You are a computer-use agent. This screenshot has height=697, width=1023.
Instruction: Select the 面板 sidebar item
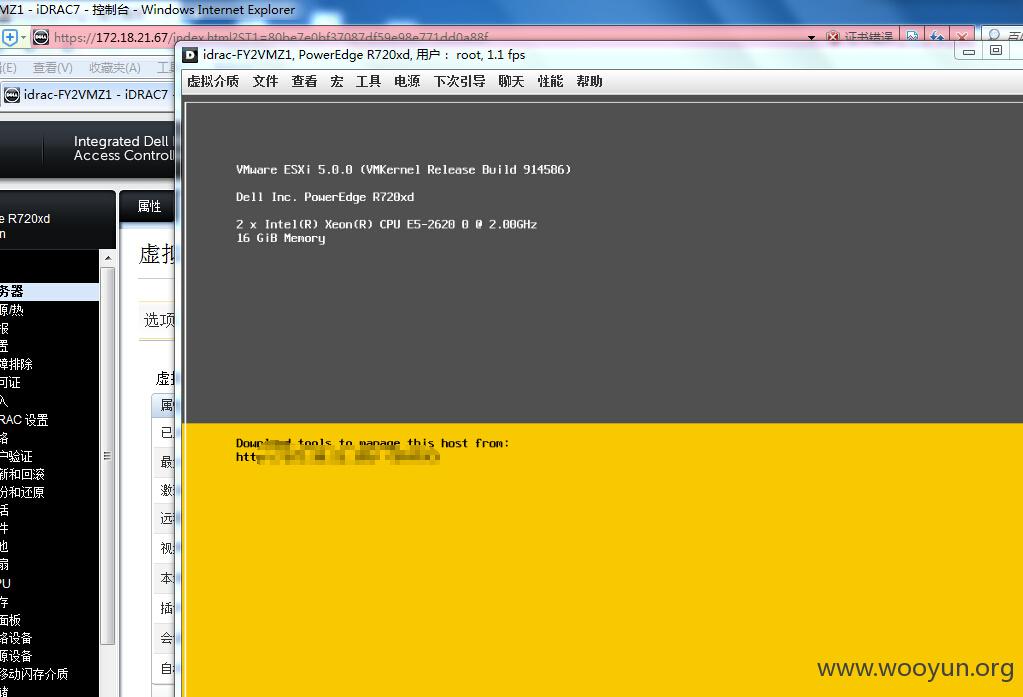(10, 620)
